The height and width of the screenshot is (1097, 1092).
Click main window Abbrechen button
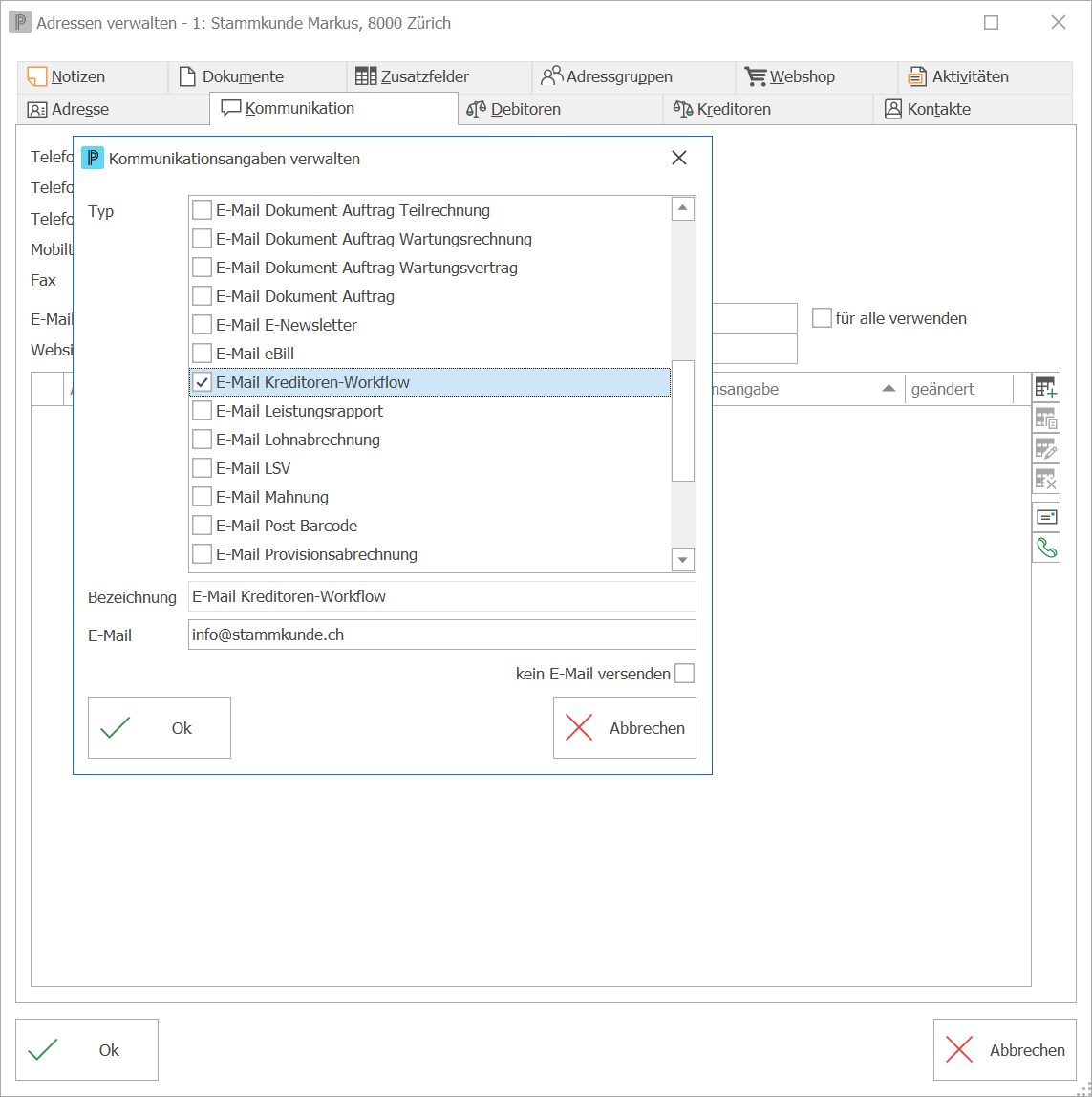[1004, 1049]
